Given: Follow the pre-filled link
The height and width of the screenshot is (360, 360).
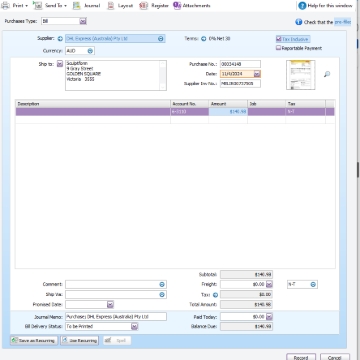Looking at the screenshot, I should pos(342,22).
